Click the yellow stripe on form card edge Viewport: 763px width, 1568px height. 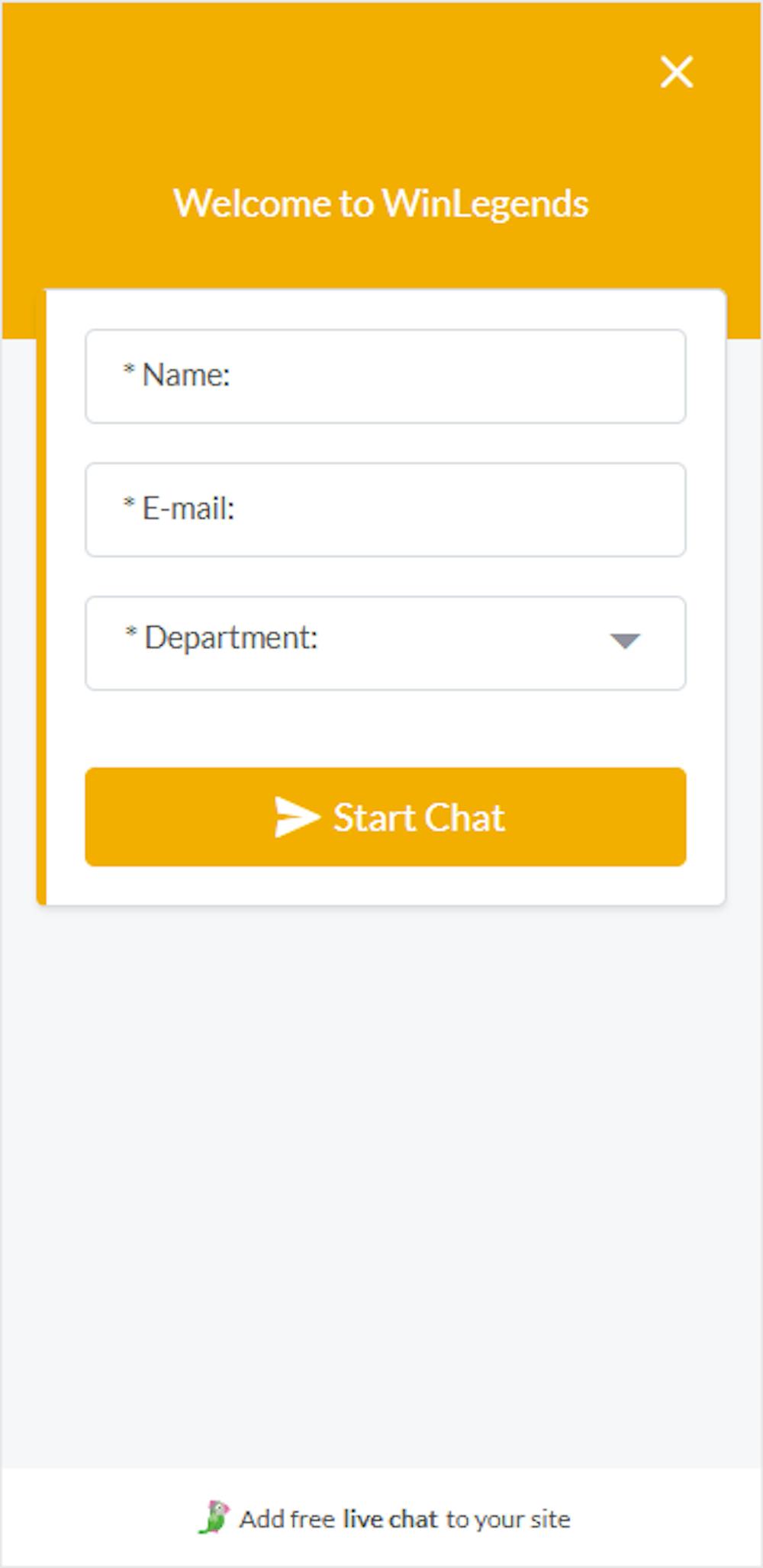(41, 597)
